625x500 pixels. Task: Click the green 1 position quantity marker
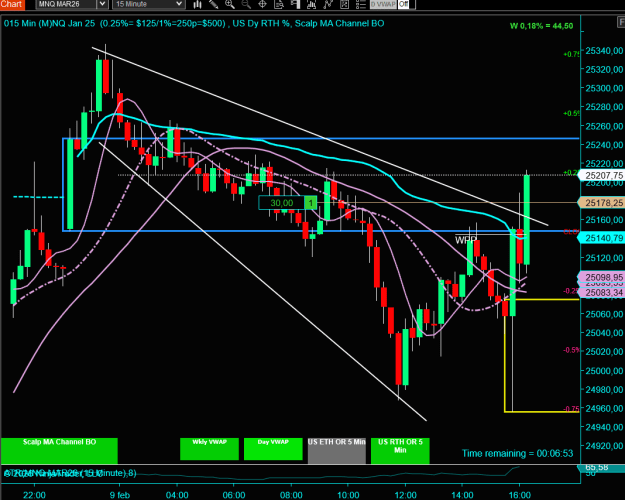[311, 203]
